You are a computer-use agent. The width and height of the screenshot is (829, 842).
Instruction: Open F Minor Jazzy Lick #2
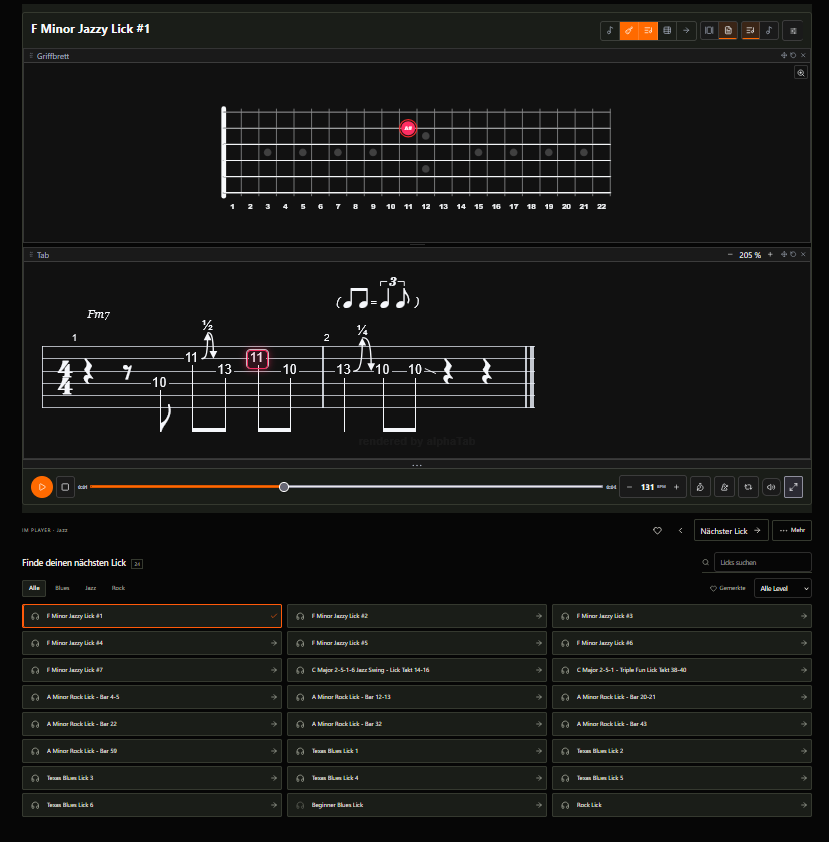click(x=417, y=616)
